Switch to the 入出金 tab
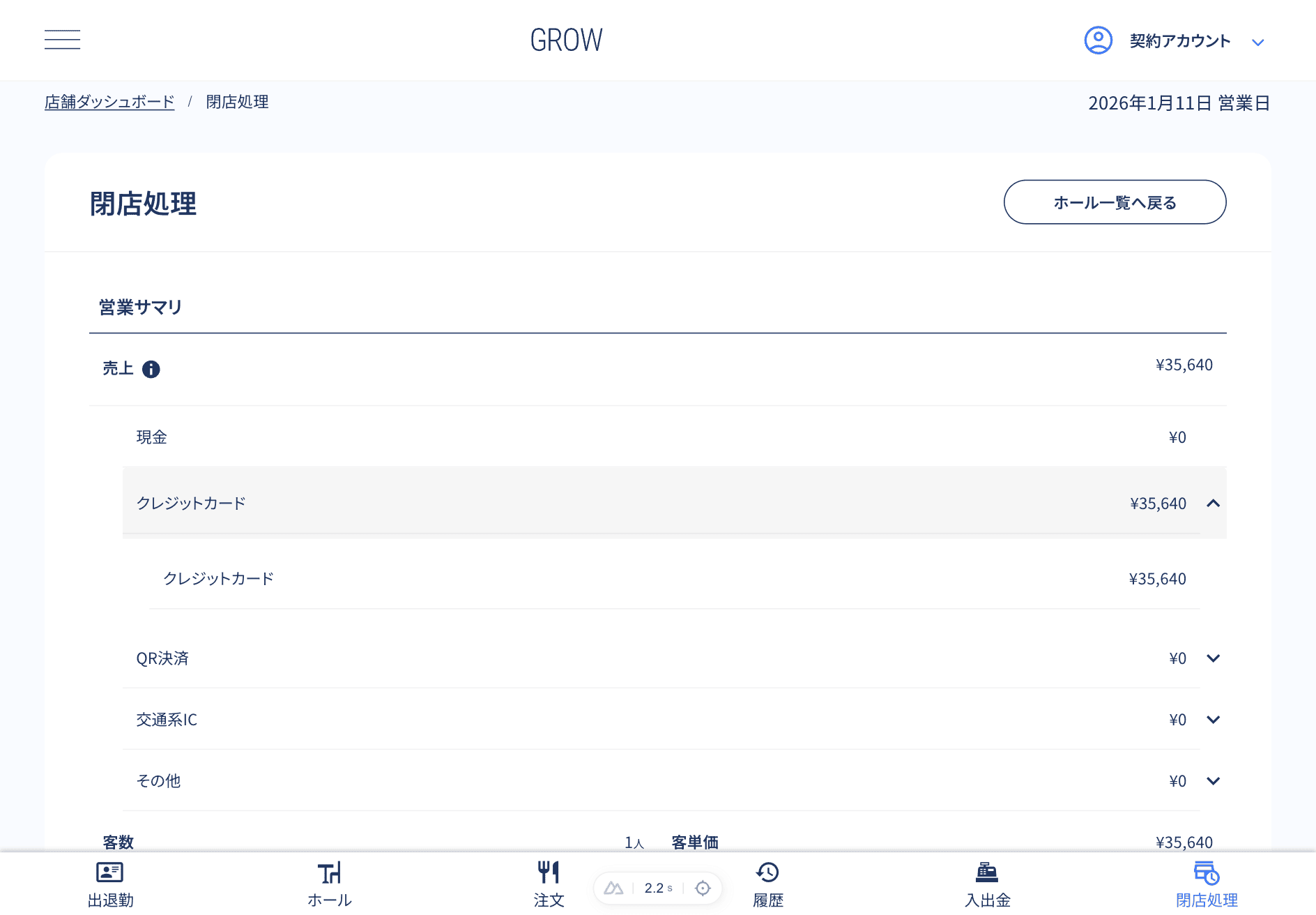The width and height of the screenshot is (1316, 915). click(x=986, y=882)
